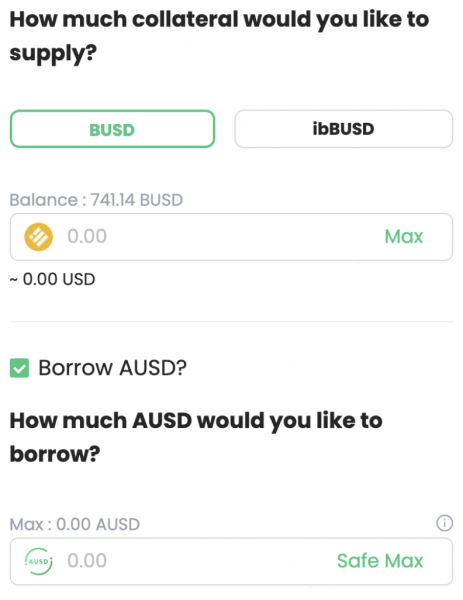Click the 0.00 placeholder in BUSD field

87,236
